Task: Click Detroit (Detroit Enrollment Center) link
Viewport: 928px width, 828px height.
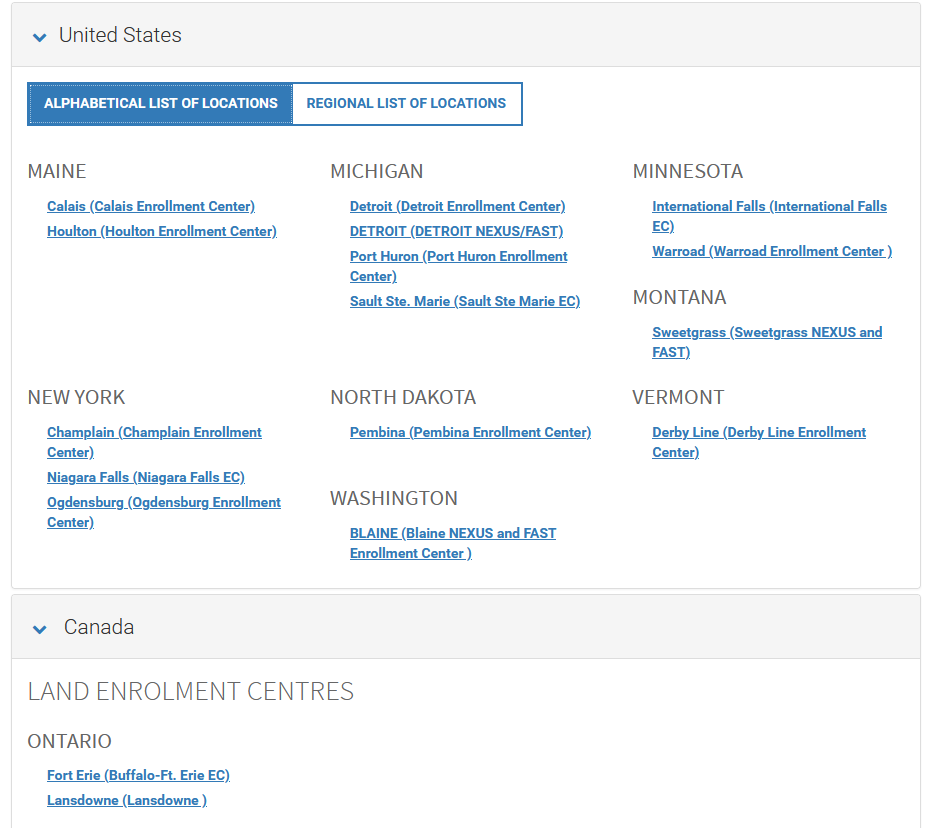Action: click(457, 207)
